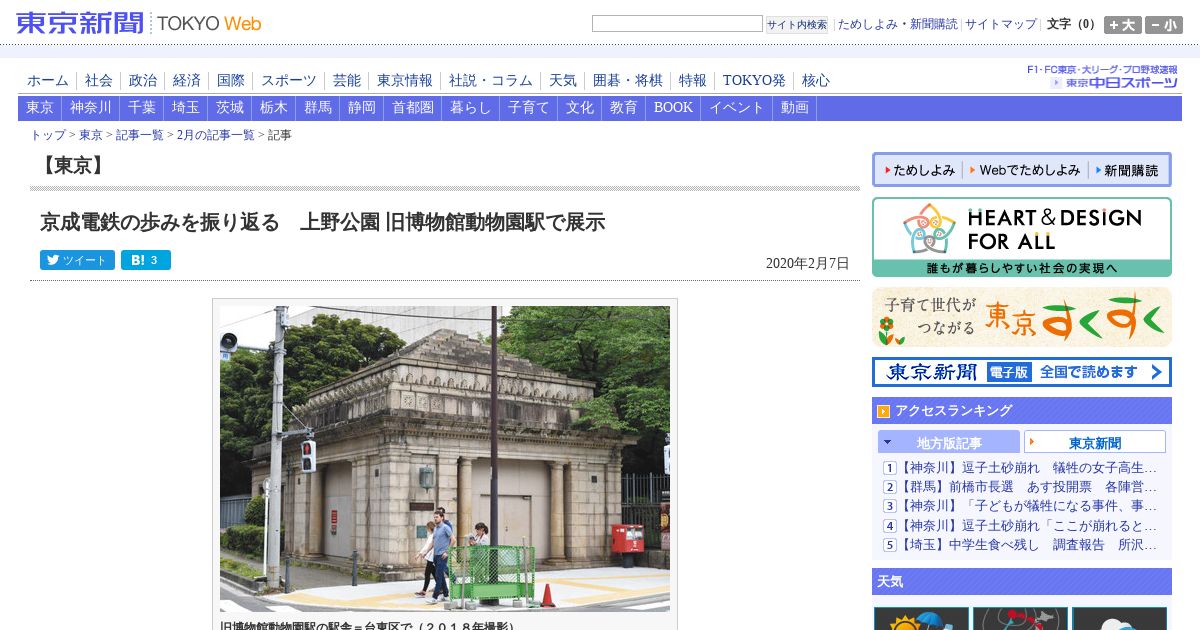Screen dimensions: 1200x630
Task: Open the 囲碁・将棋 section
Action: pyautogui.click(x=628, y=81)
